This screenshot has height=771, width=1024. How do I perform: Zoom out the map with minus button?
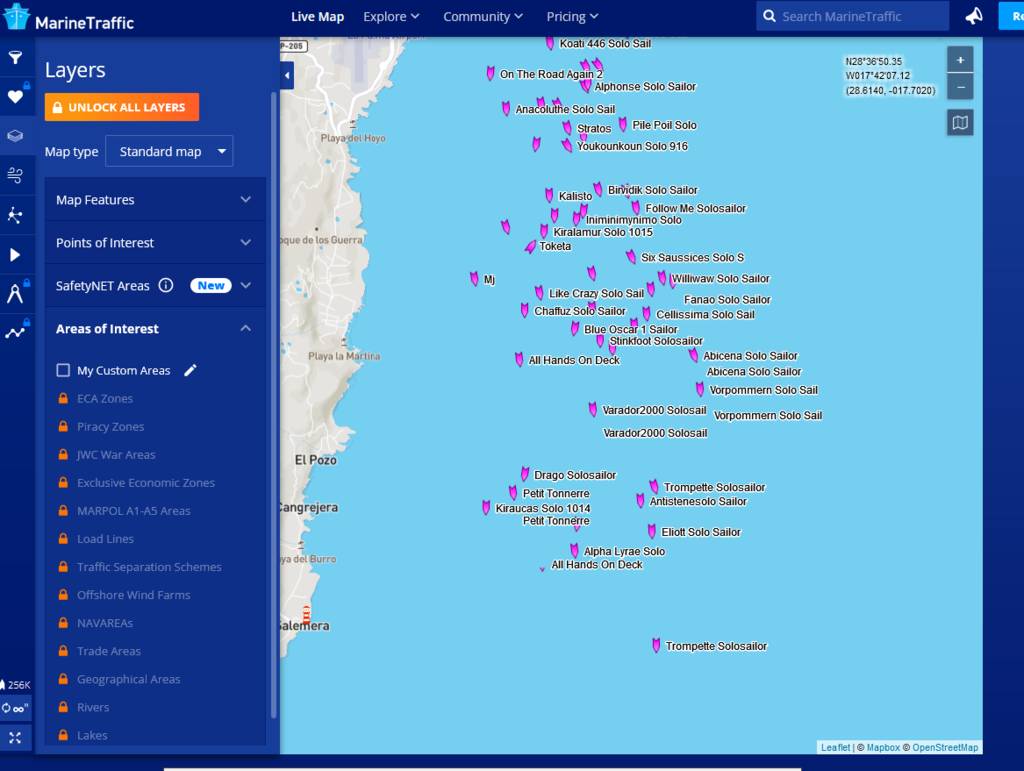point(960,87)
